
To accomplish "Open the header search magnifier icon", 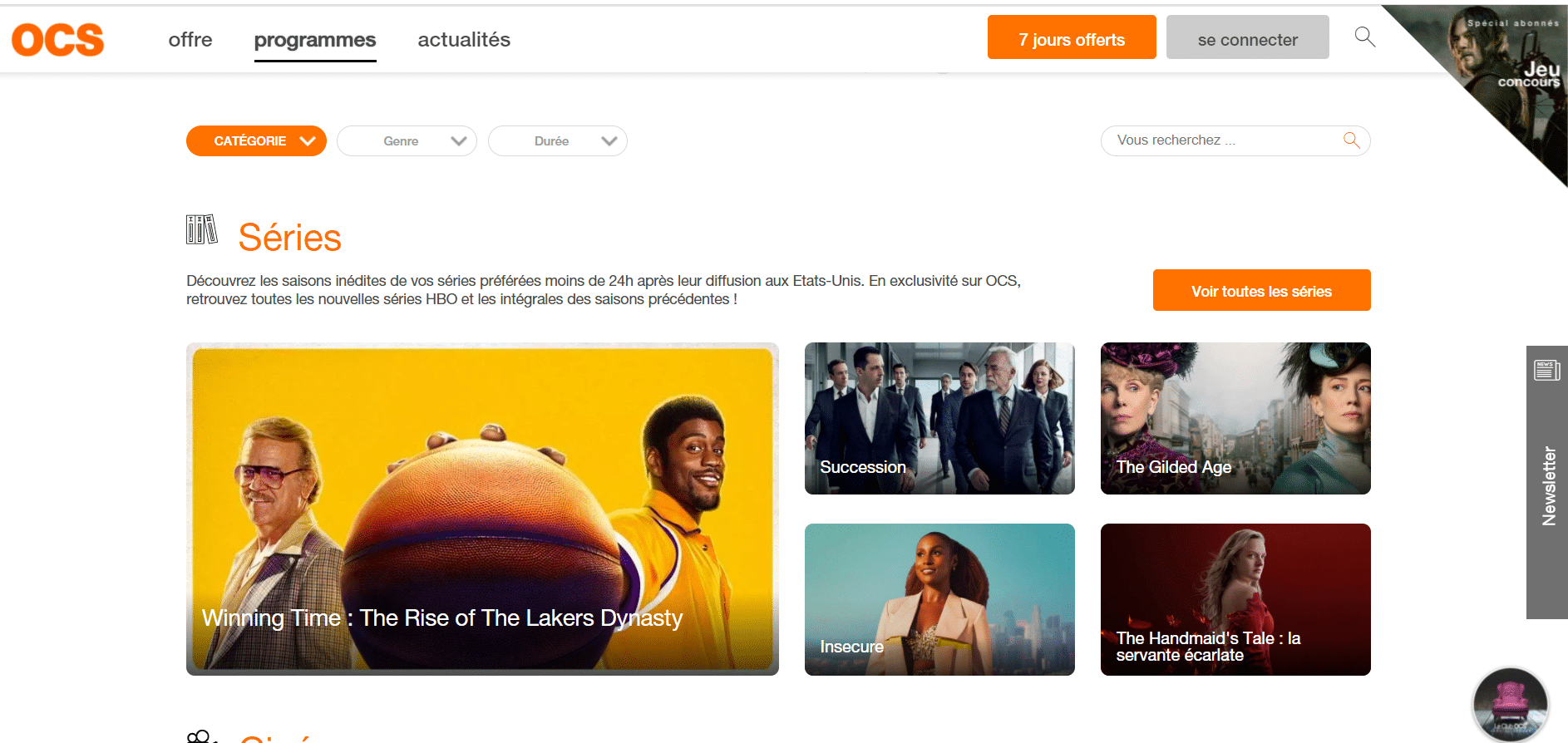I will click(x=1364, y=37).
